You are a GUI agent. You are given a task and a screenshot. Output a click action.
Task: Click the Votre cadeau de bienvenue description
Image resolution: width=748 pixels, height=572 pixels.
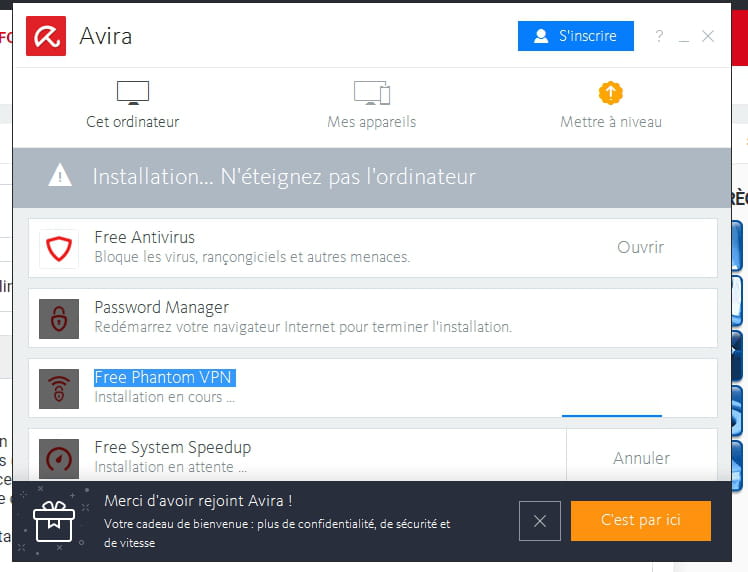(x=277, y=533)
